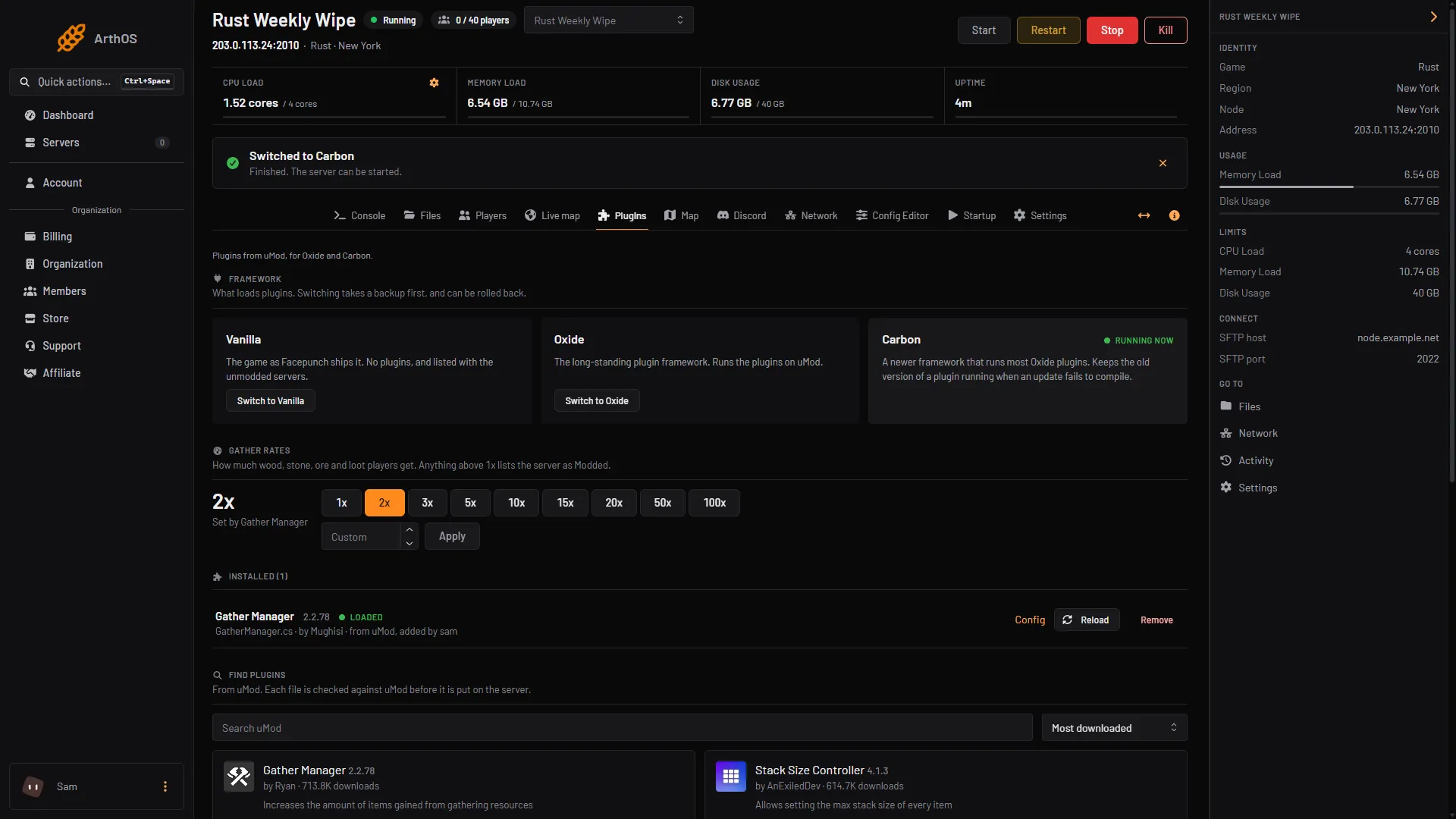Open Billing in sidebar

[96, 237]
